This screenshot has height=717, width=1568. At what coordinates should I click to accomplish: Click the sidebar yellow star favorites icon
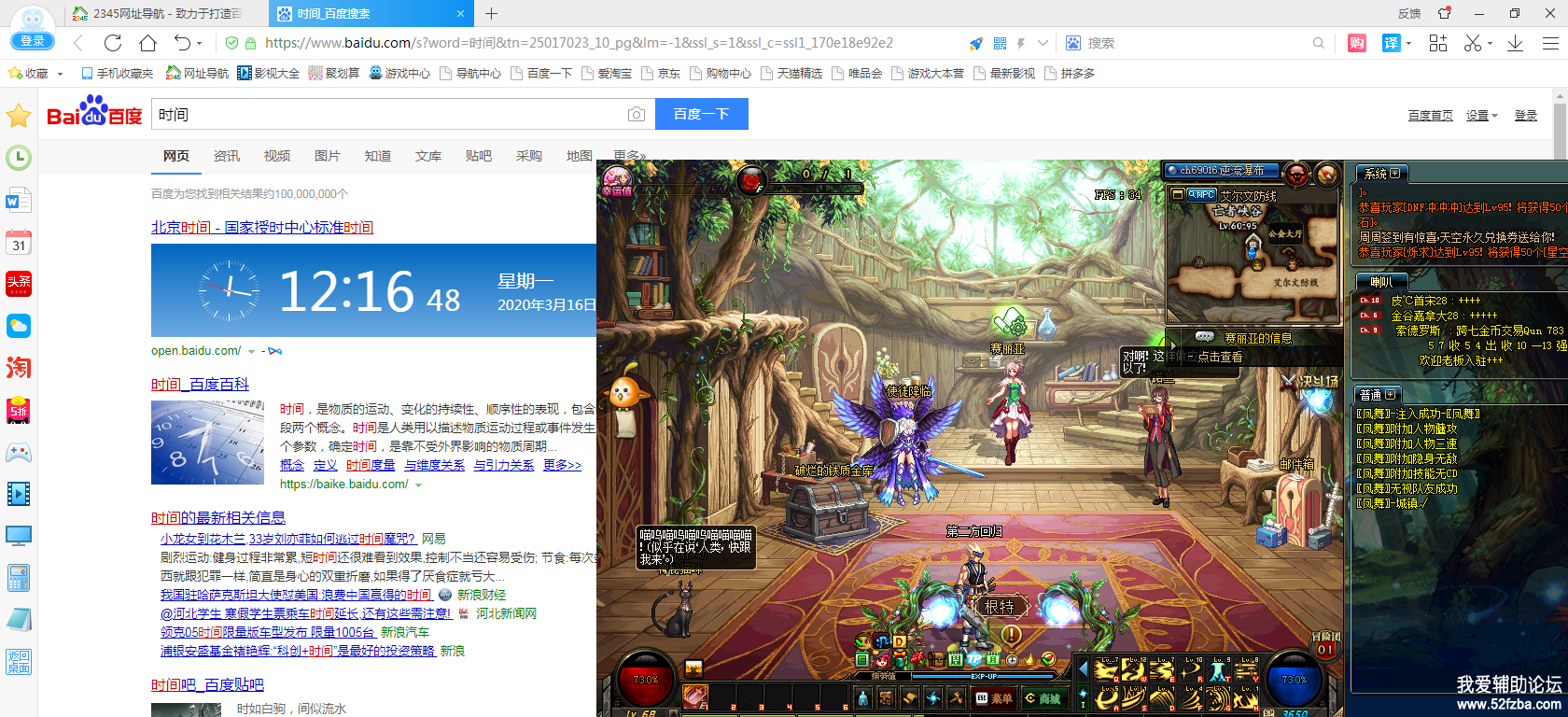(x=19, y=116)
